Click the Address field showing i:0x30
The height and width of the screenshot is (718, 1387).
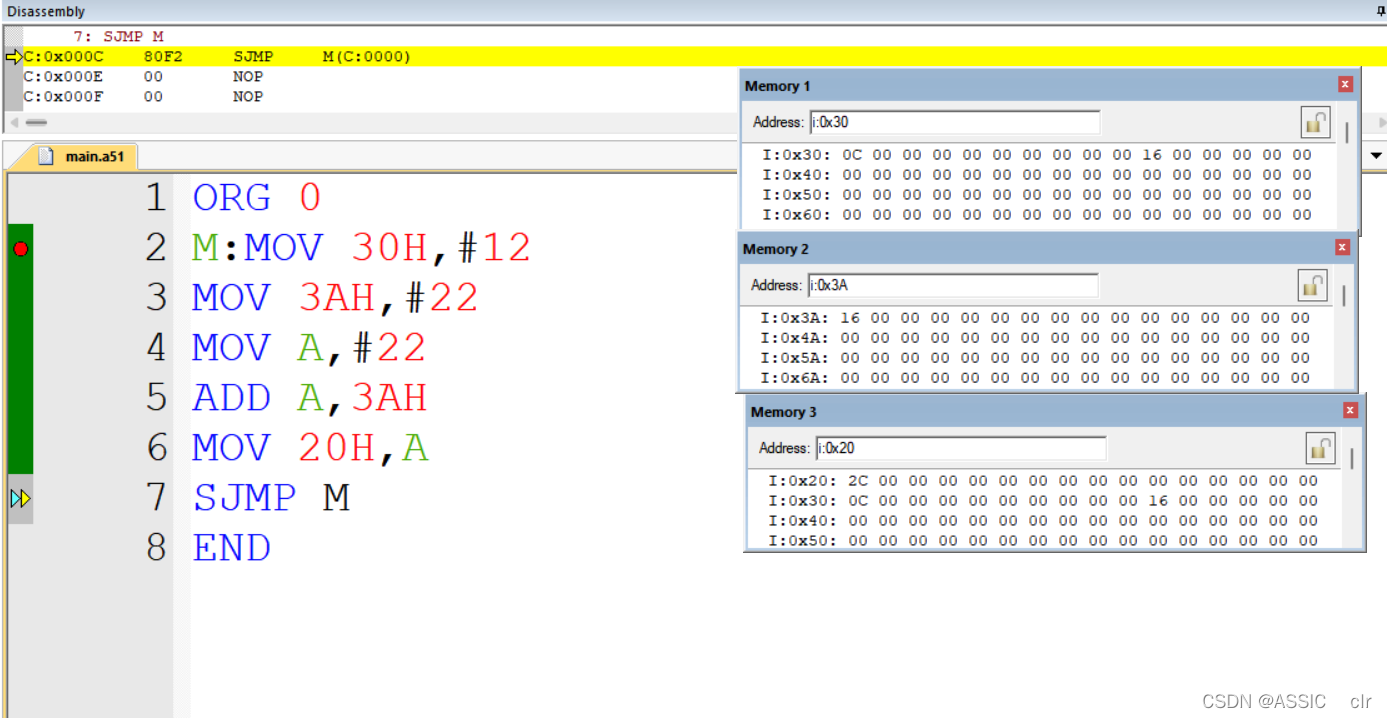[956, 121]
